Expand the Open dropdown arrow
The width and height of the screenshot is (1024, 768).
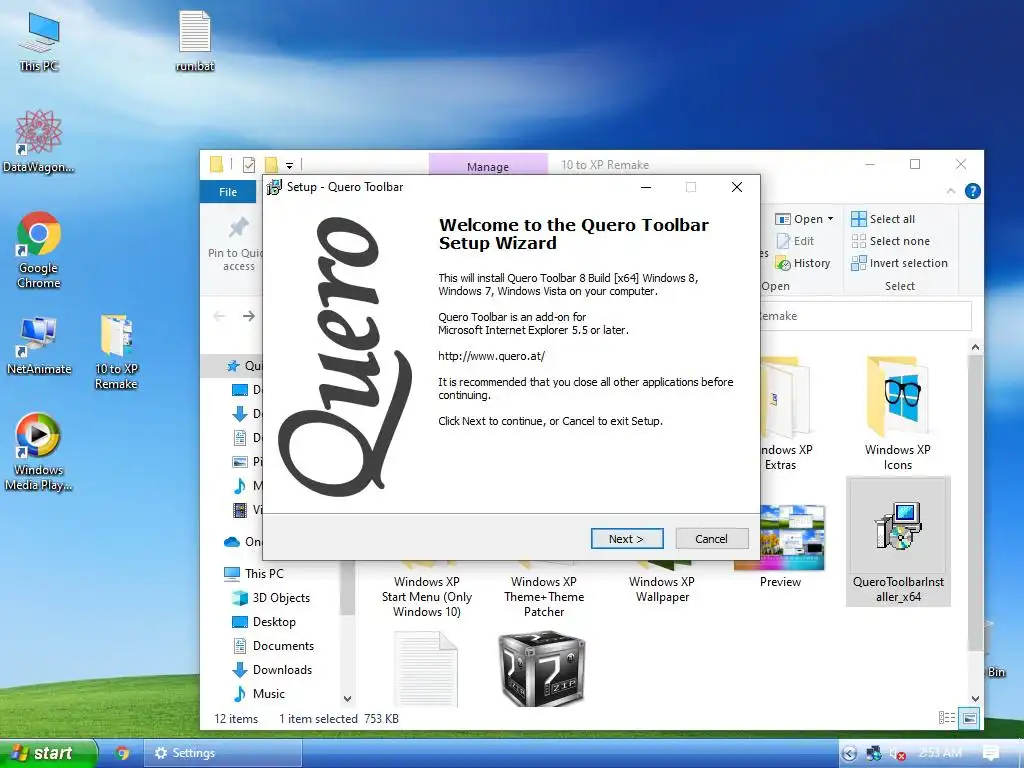(831, 219)
